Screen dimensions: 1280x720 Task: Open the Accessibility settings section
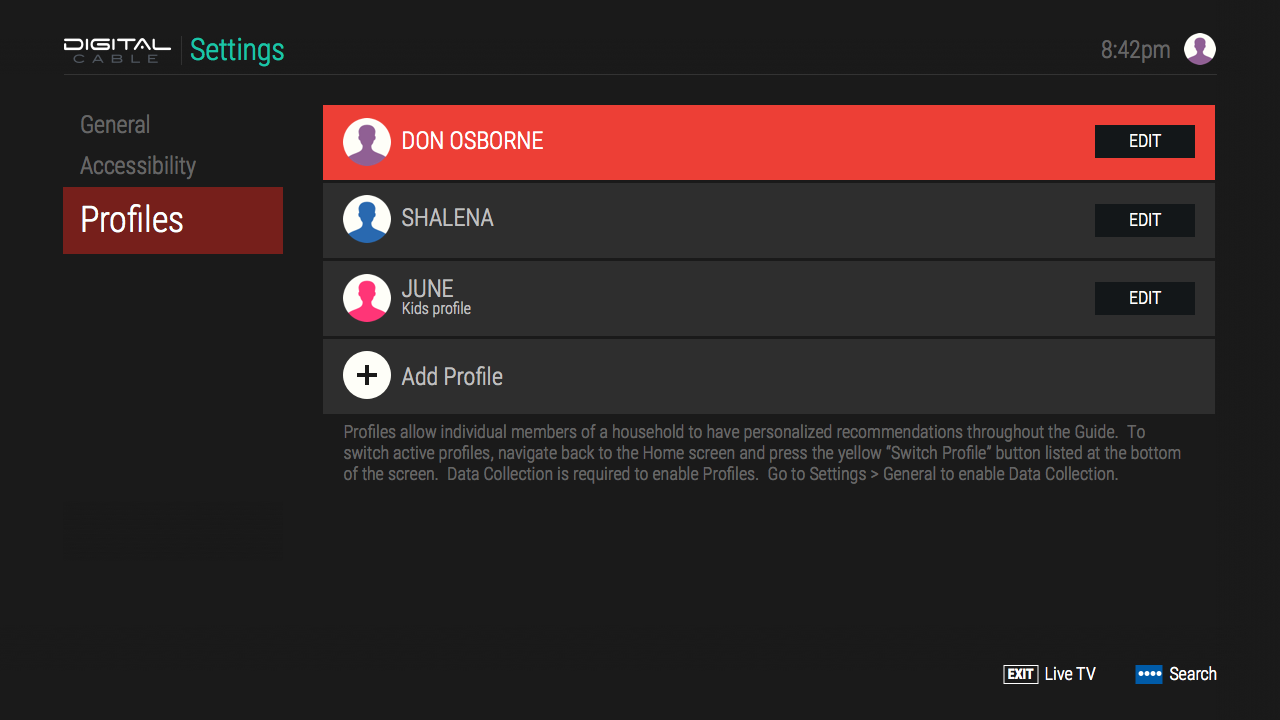(138, 166)
